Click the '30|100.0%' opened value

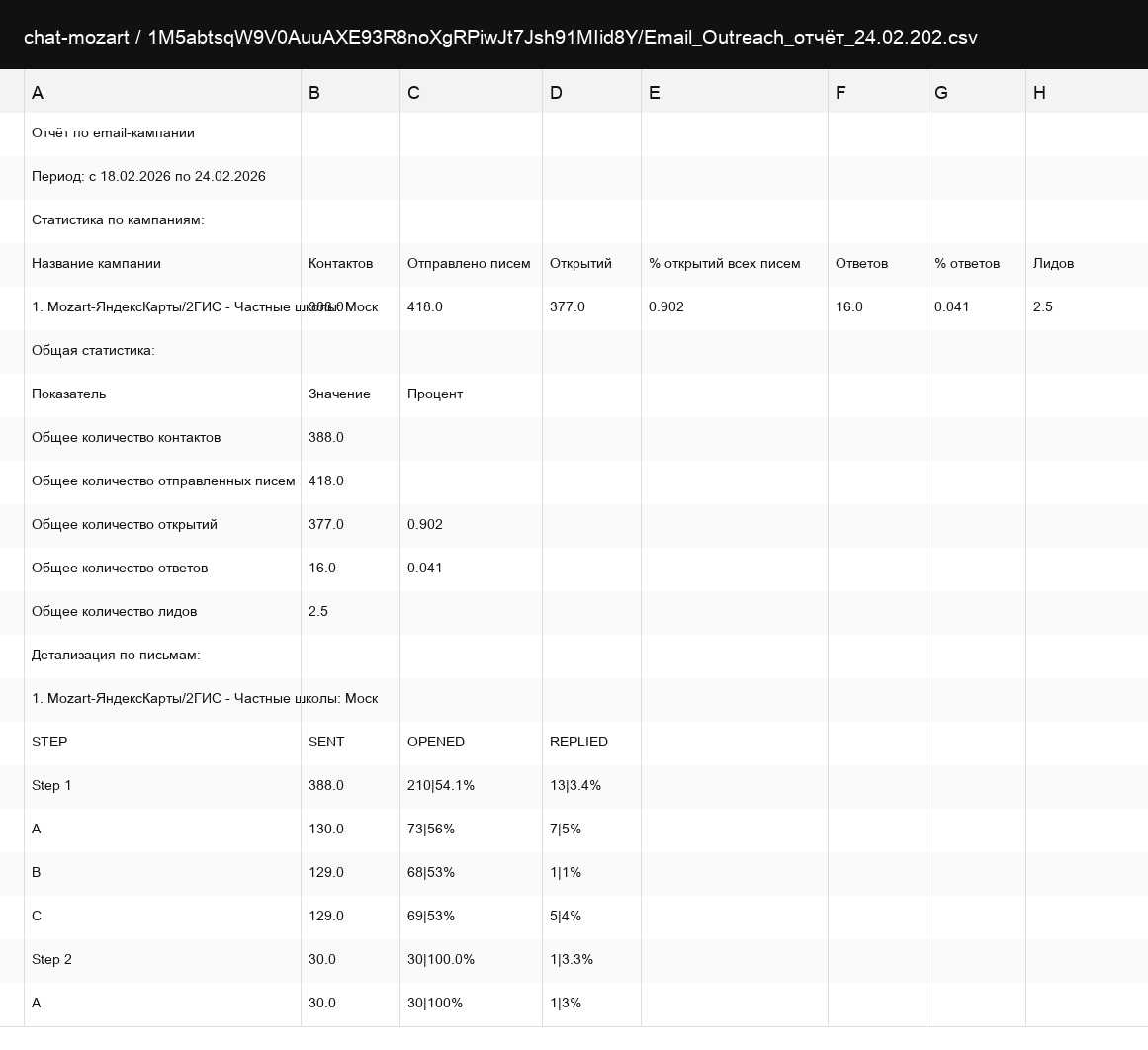(471, 960)
